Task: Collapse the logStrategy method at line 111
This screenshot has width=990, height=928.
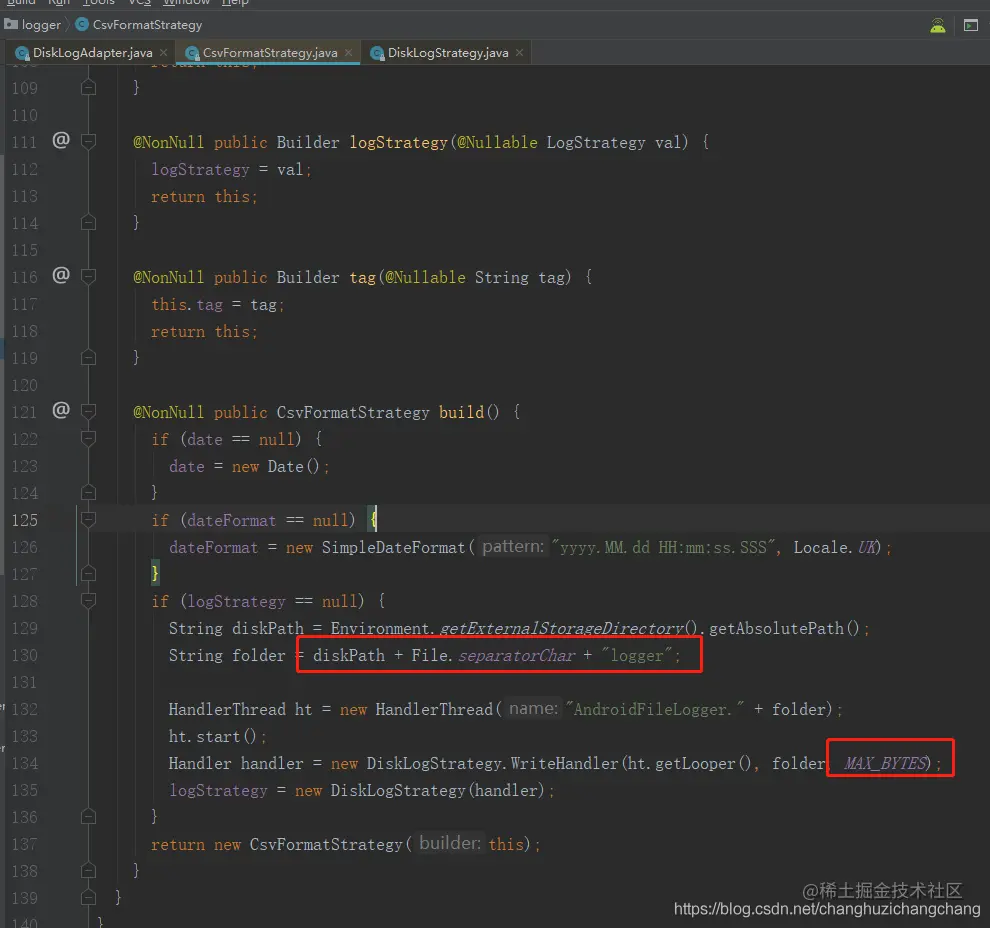Action: (x=88, y=141)
